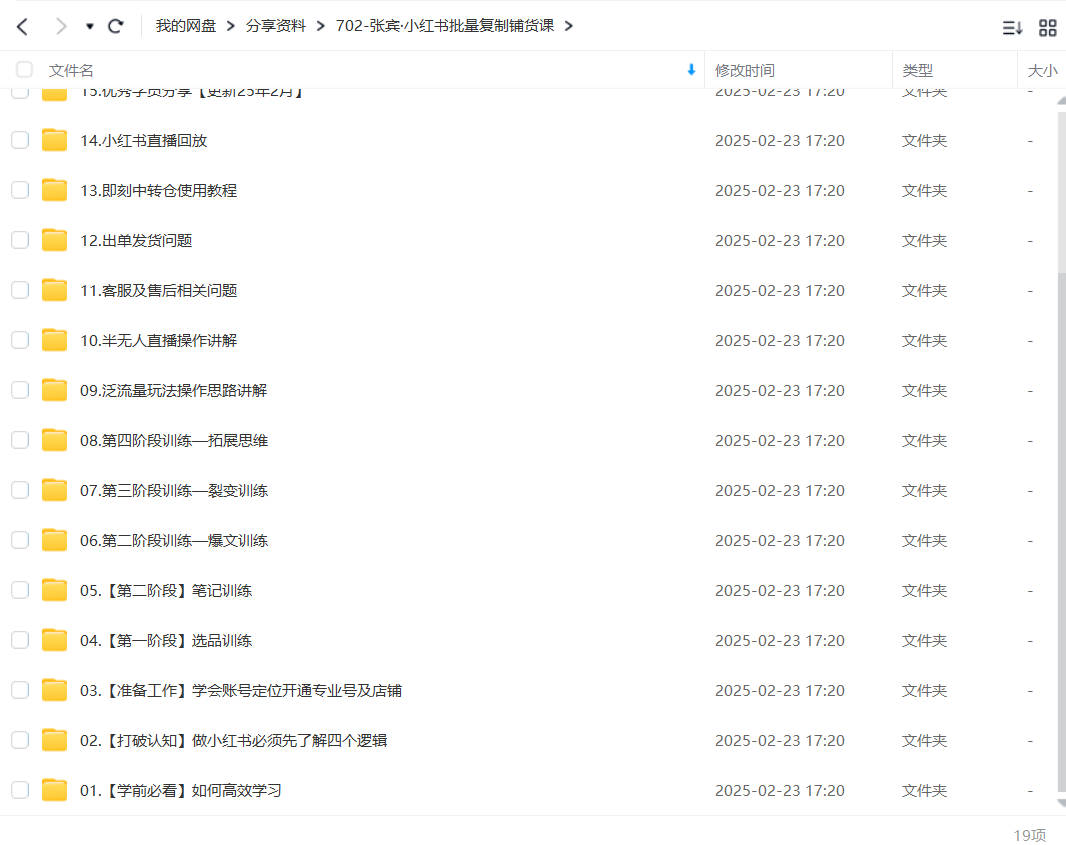Check the box for 10.半无人直播操作讲解
The height and width of the screenshot is (845, 1066).
pyautogui.click(x=20, y=340)
